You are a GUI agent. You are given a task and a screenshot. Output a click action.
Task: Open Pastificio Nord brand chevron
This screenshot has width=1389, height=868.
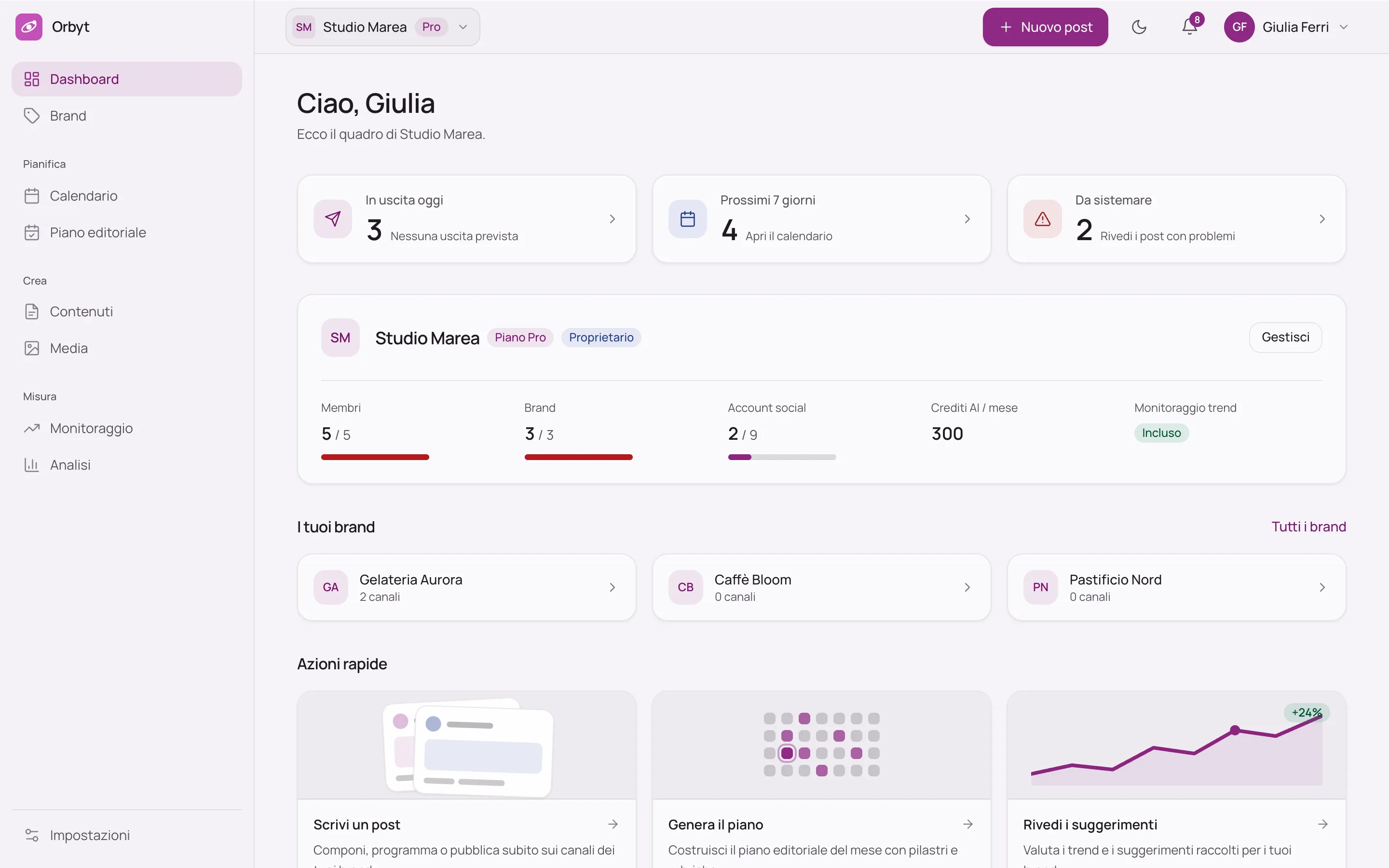(x=1322, y=587)
